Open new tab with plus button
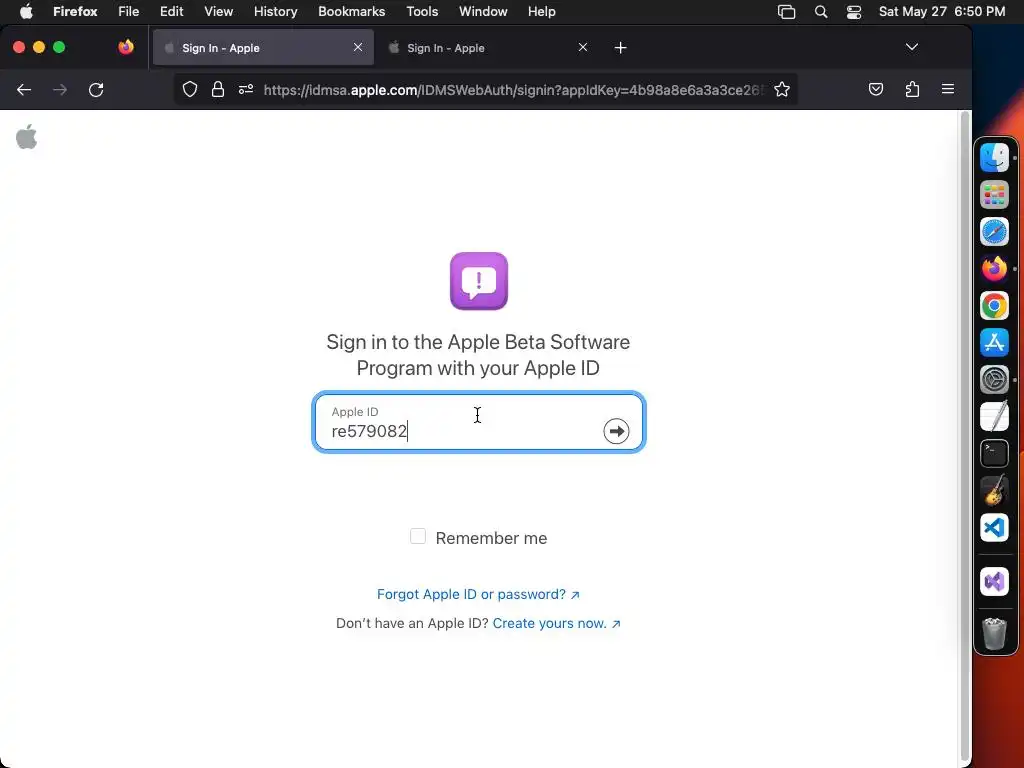 (620, 48)
